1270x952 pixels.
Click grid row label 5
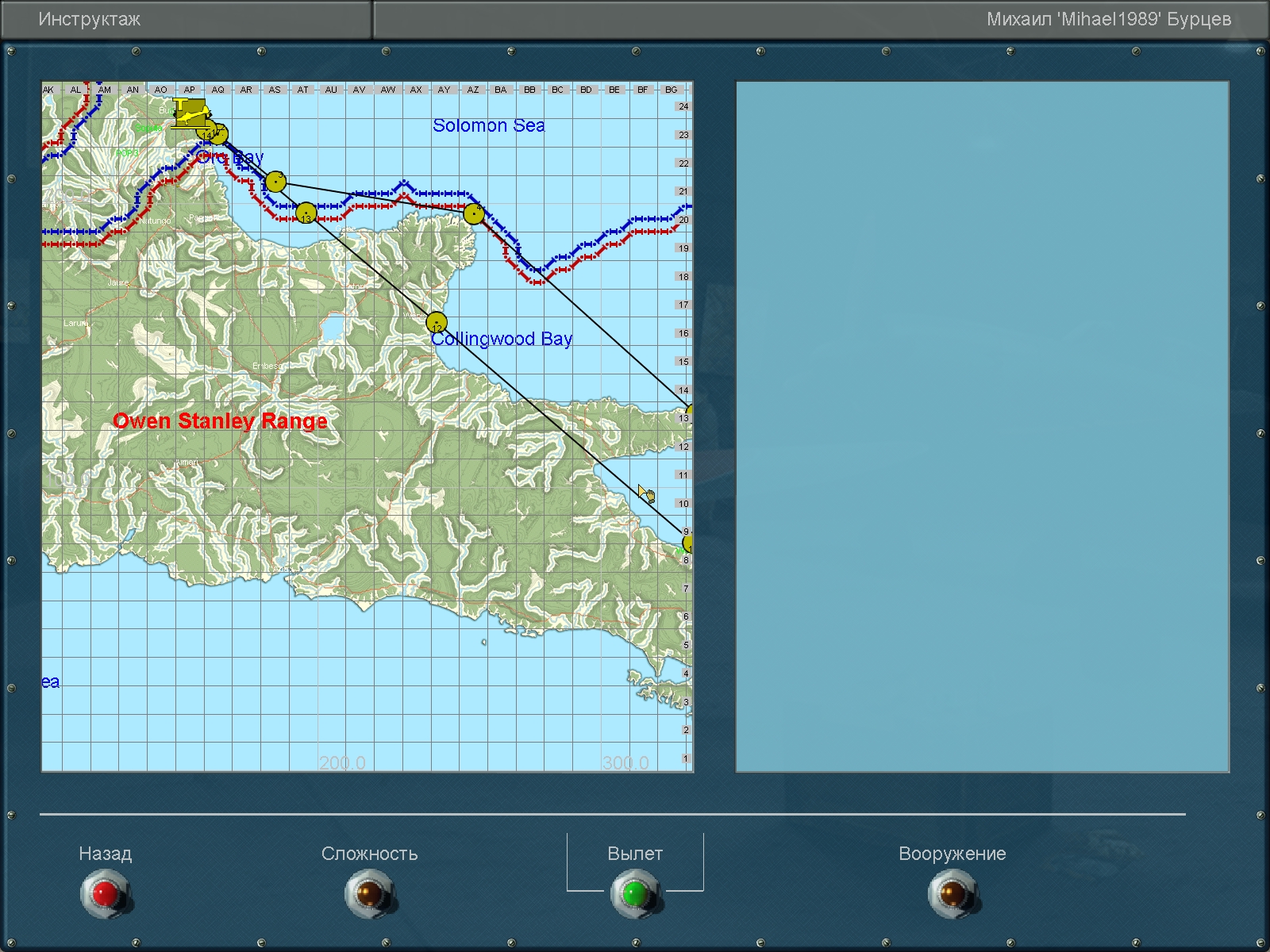pyautogui.click(x=686, y=645)
